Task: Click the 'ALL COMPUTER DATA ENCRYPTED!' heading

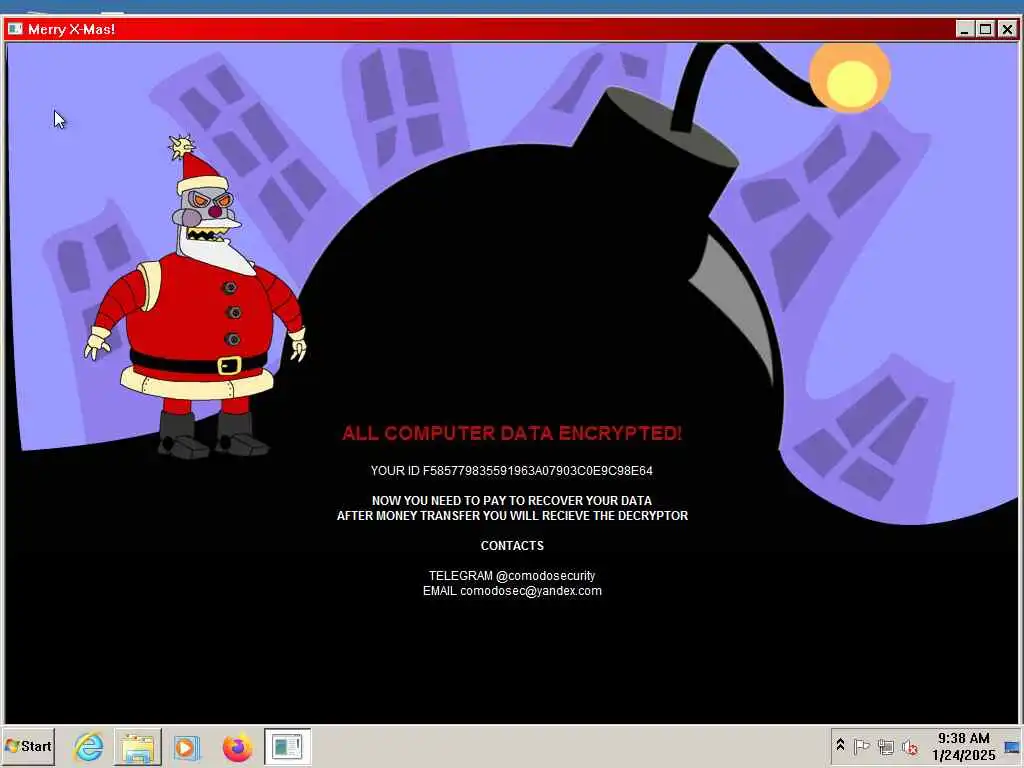Action: pos(512,433)
